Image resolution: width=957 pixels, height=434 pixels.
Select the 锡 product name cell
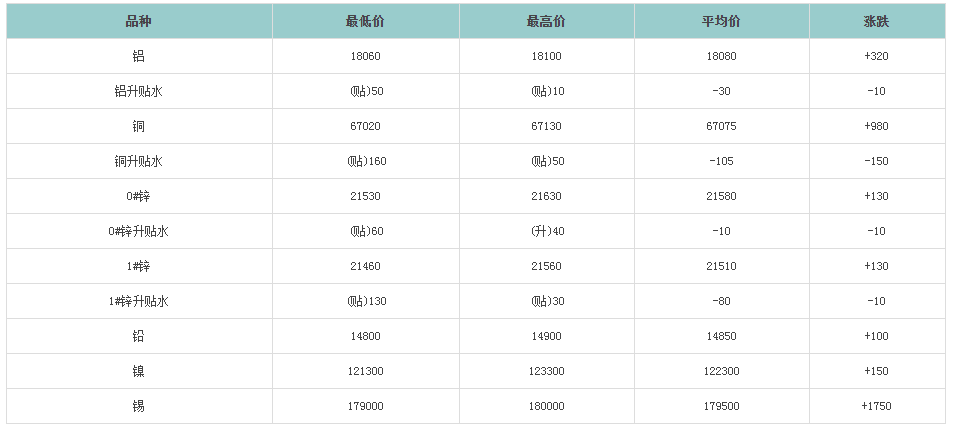pos(139,406)
